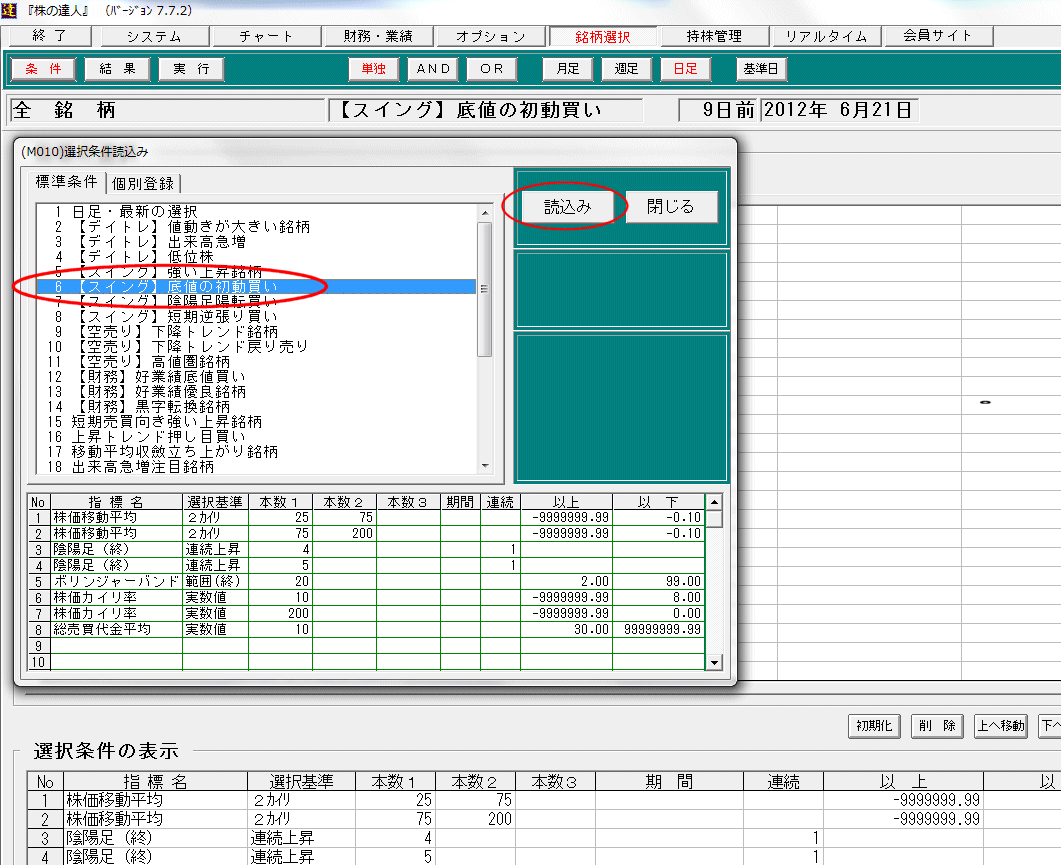Click the 結果 button
This screenshot has width=1061, height=865.
117,68
